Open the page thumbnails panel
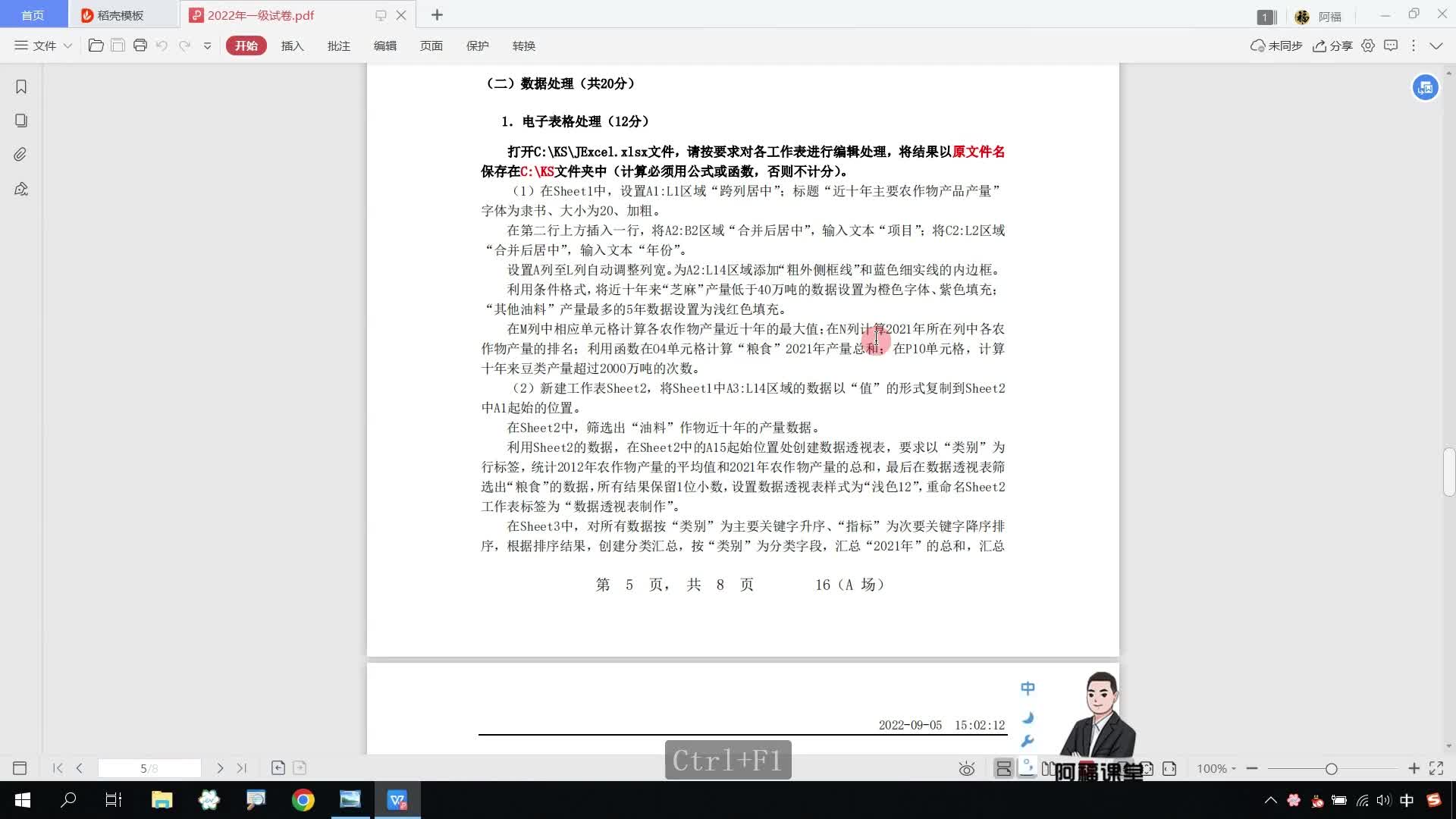Viewport: 1456px width, 819px height. tap(21, 121)
